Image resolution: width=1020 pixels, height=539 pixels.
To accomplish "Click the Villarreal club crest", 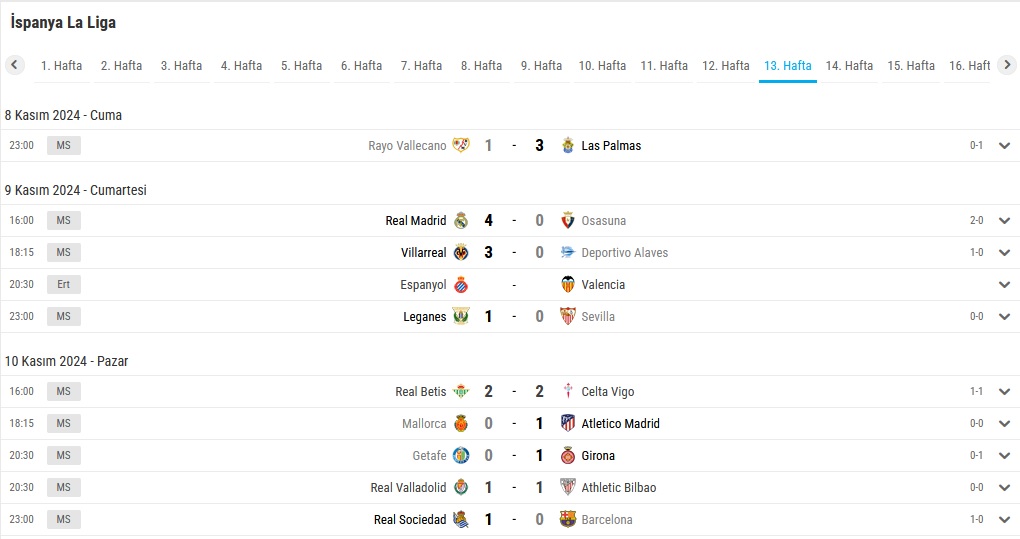I will coord(461,252).
